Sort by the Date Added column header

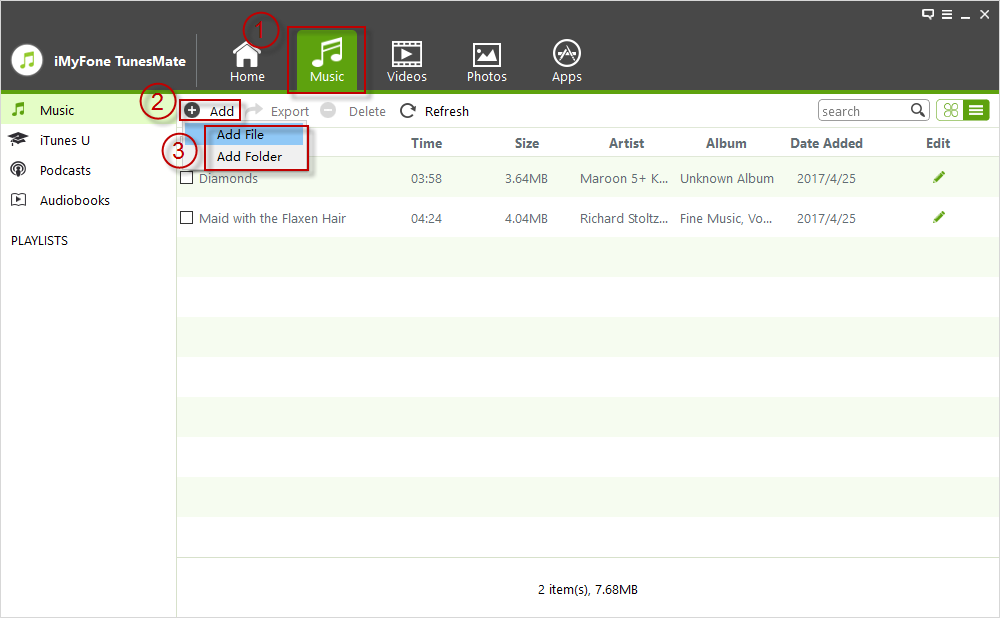826,143
